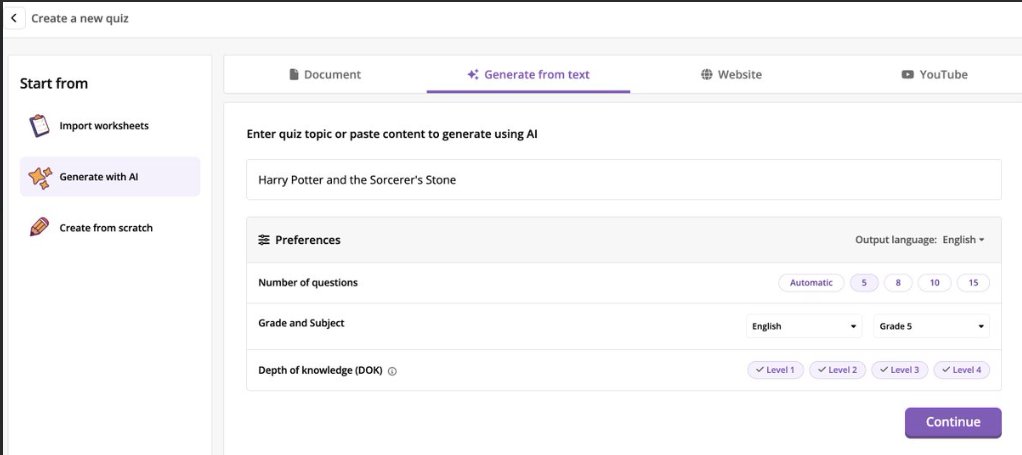This screenshot has width=1022, height=455.
Task: Click the Create from scratch pencil icon
Action: pyautogui.click(x=39, y=227)
